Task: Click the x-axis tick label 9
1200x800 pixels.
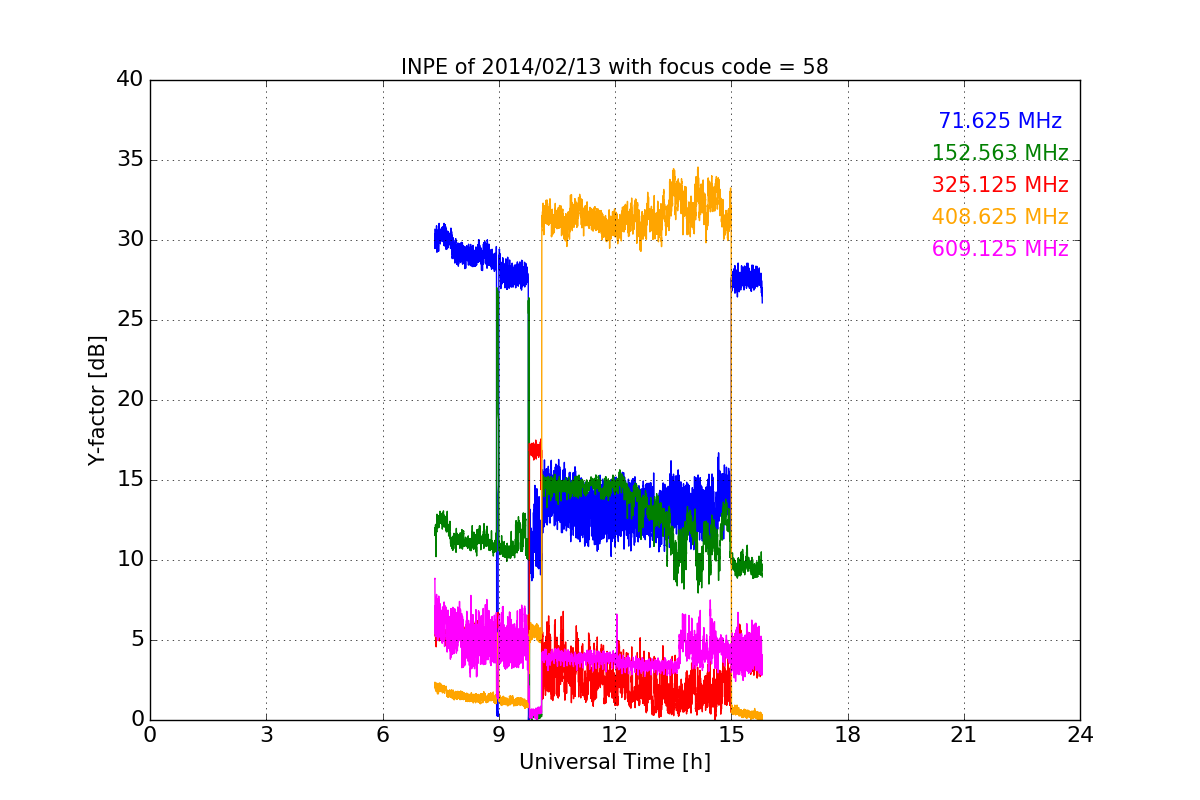Action: click(499, 735)
